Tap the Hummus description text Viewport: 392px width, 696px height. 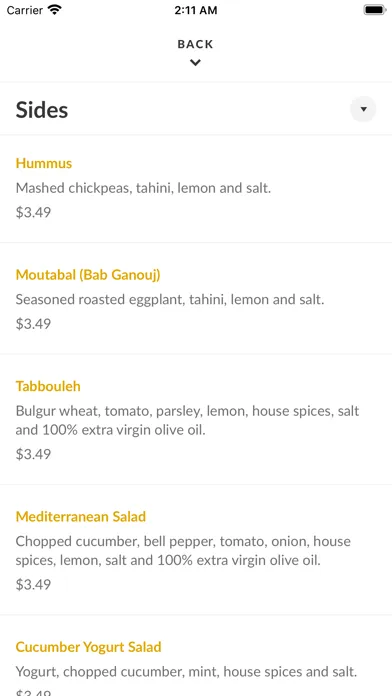coord(143,188)
